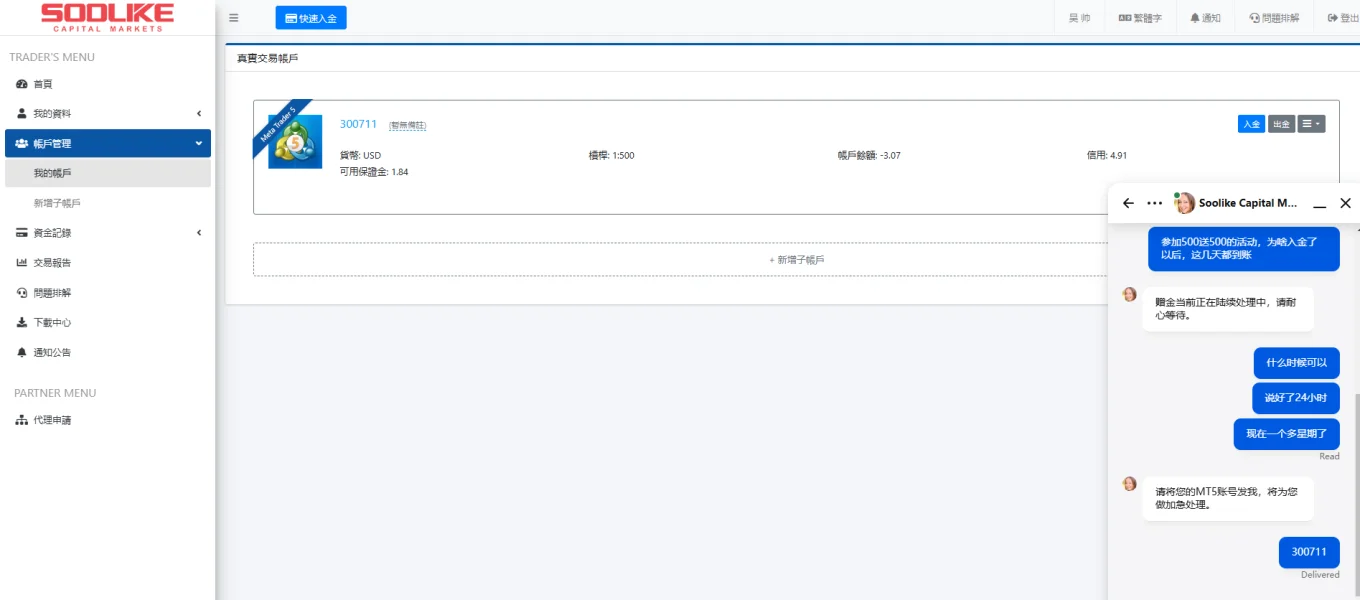This screenshot has width=1360, height=600.
Task: Click the 入金 deposit button
Action: (x=1251, y=124)
